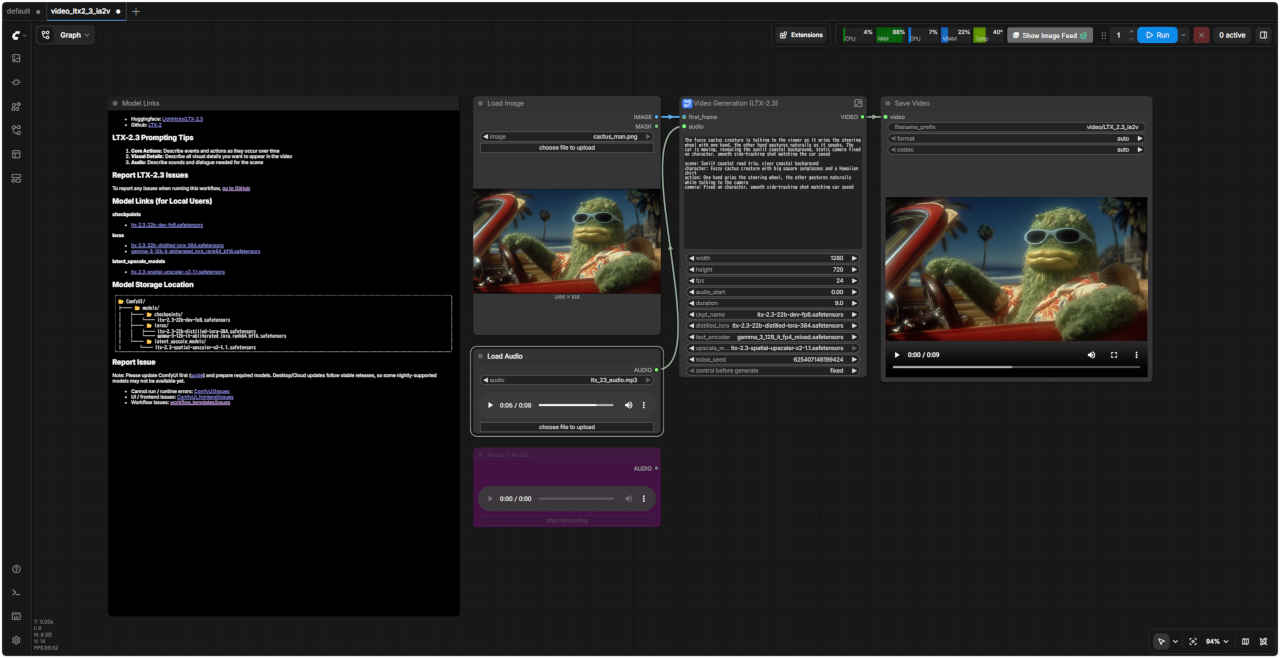Open the workflows sidebar icon

click(x=16, y=130)
